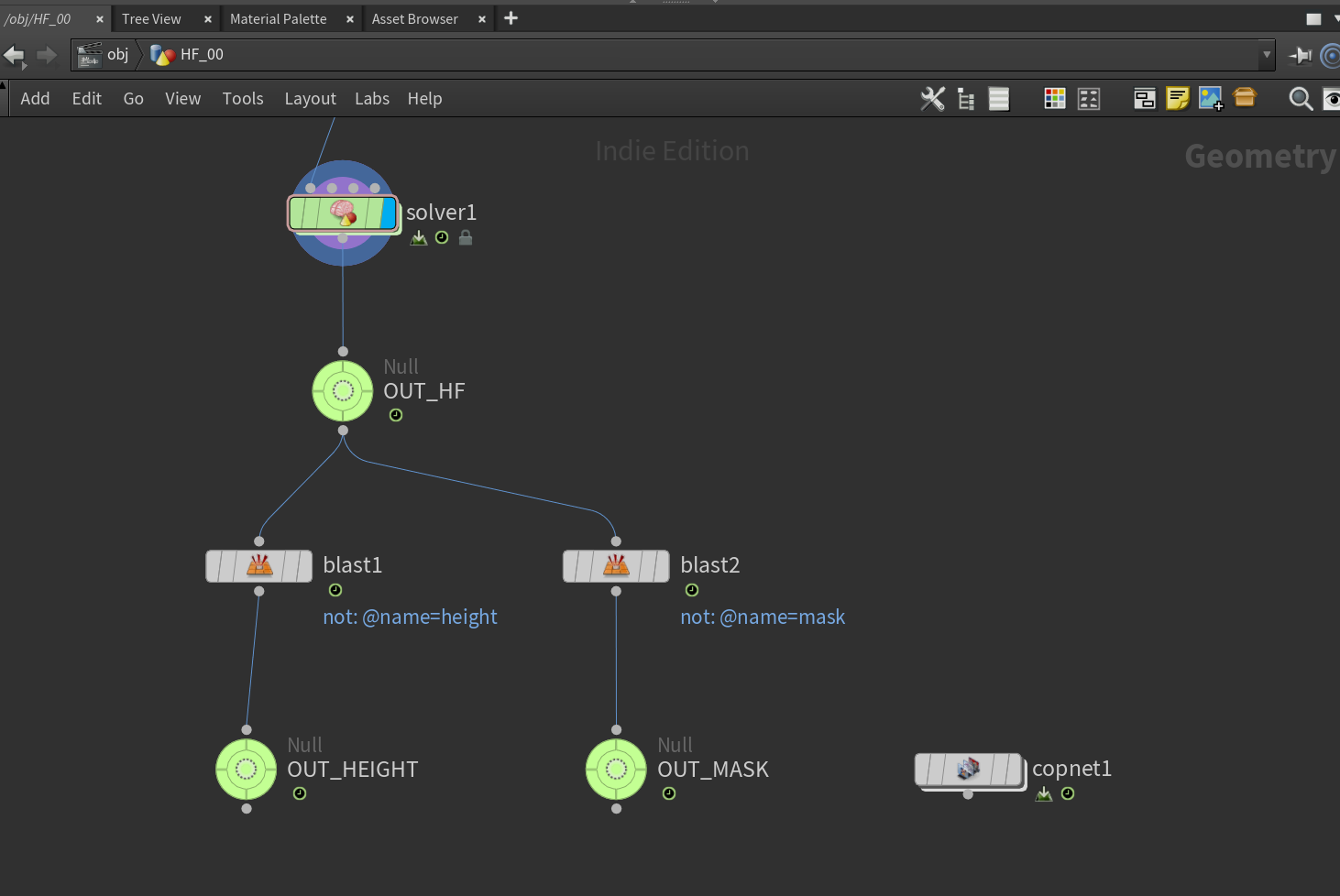Open the path history dropdown arrow

1267,55
